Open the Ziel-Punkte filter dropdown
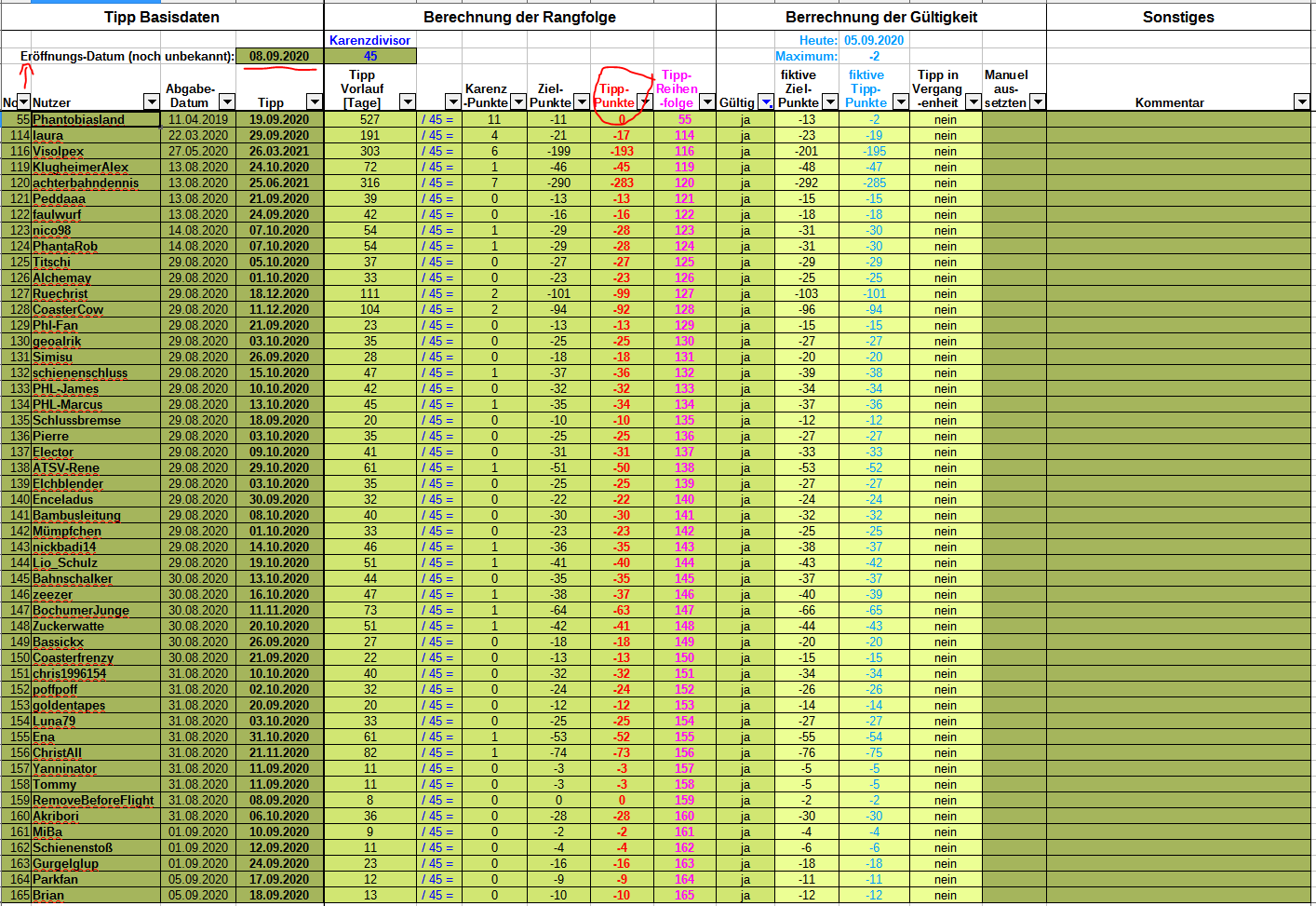 [582, 101]
